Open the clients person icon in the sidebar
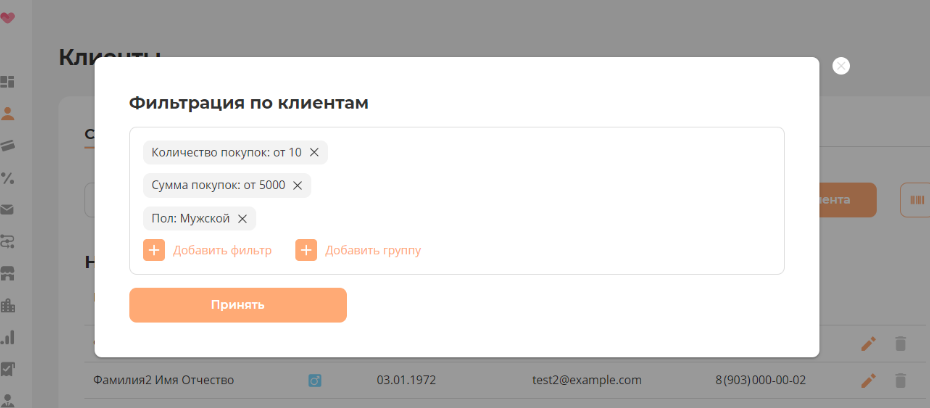This screenshot has height=408, width=930. pos(7,113)
